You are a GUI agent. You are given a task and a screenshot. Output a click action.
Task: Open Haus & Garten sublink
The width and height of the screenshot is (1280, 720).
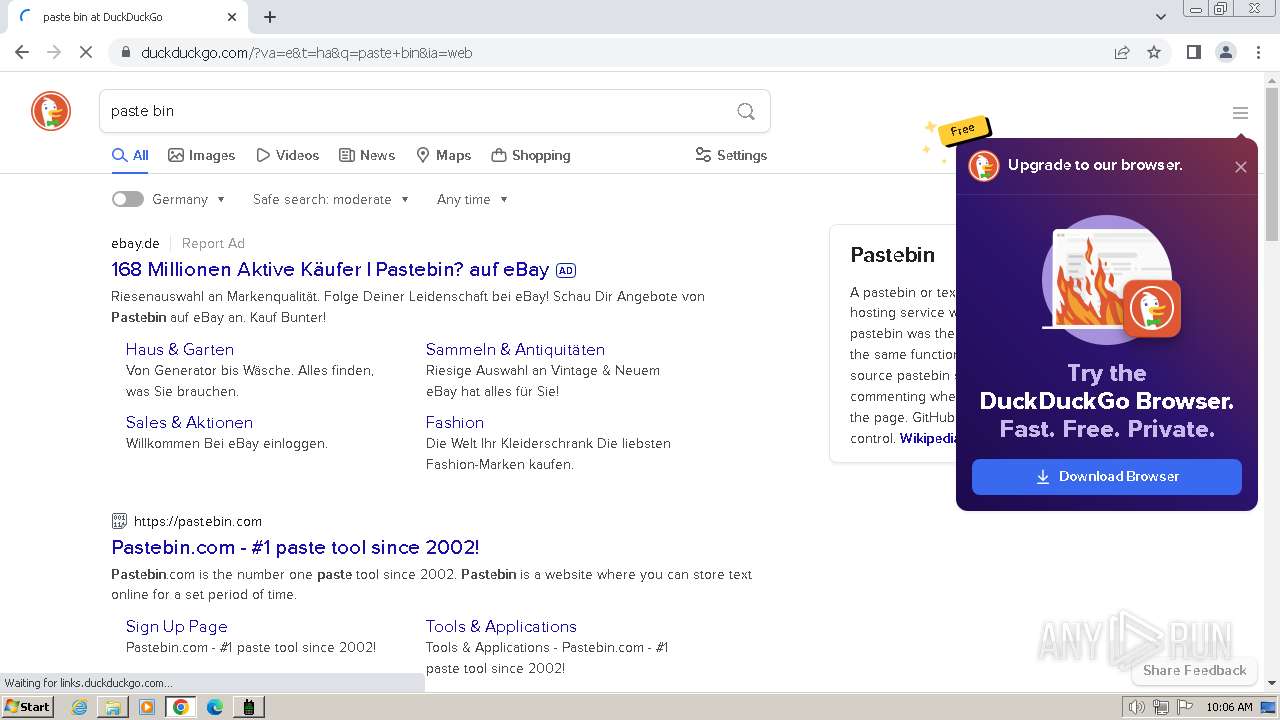[x=180, y=349]
